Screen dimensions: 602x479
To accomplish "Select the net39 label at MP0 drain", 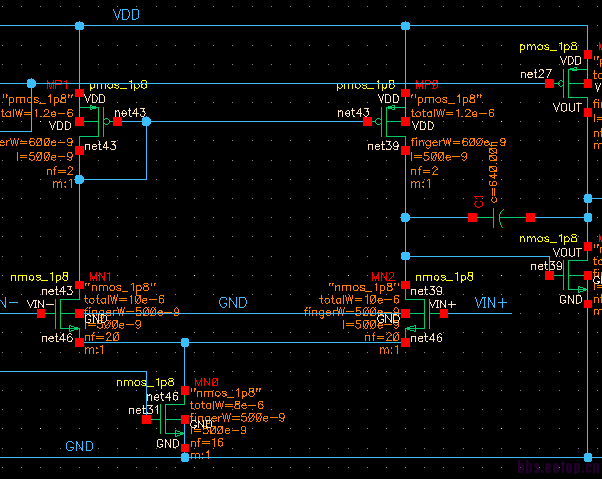I will pyautogui.click(x=383, y=146).
